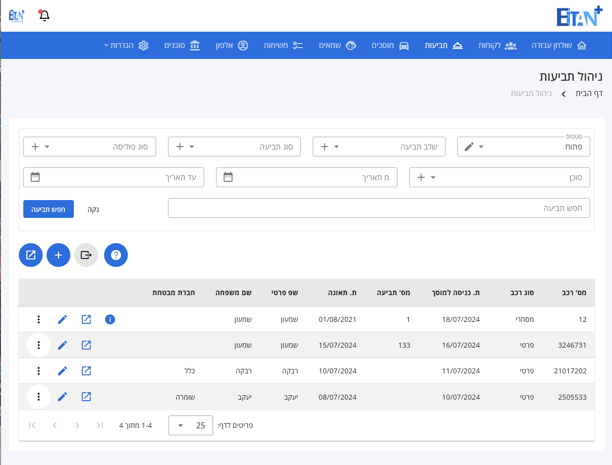Focus the 'חפש תביעה' search text field
This screenshot has height=465, width=612.
coord(379,208)
